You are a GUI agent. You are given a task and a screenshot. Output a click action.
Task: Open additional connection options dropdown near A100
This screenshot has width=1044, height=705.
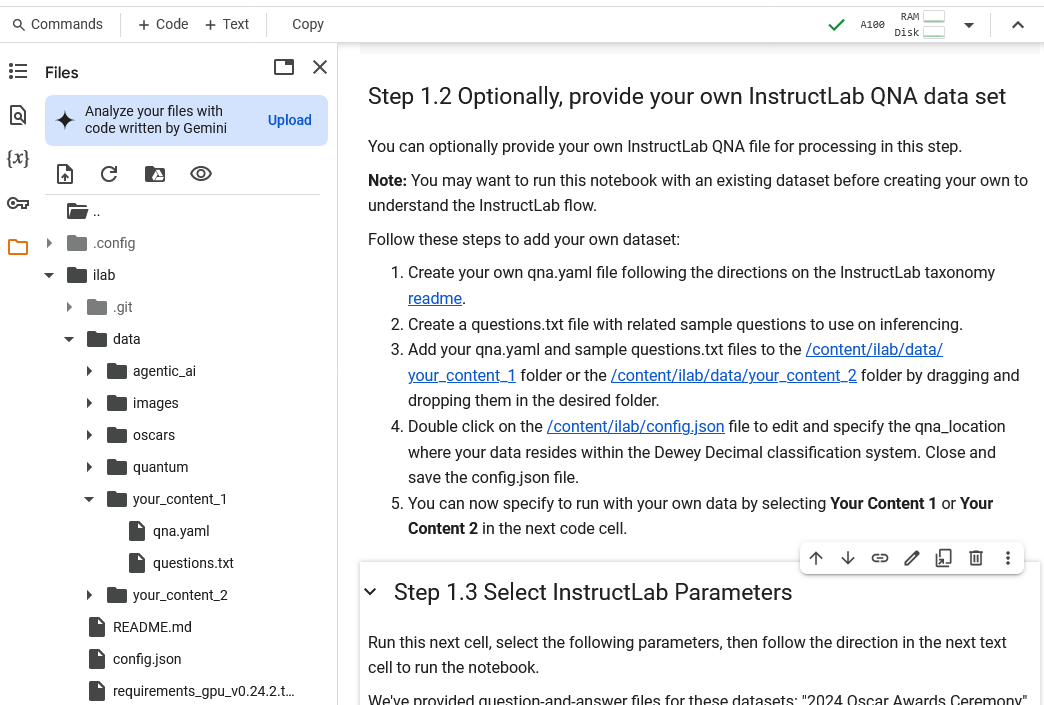coord(967,24)
